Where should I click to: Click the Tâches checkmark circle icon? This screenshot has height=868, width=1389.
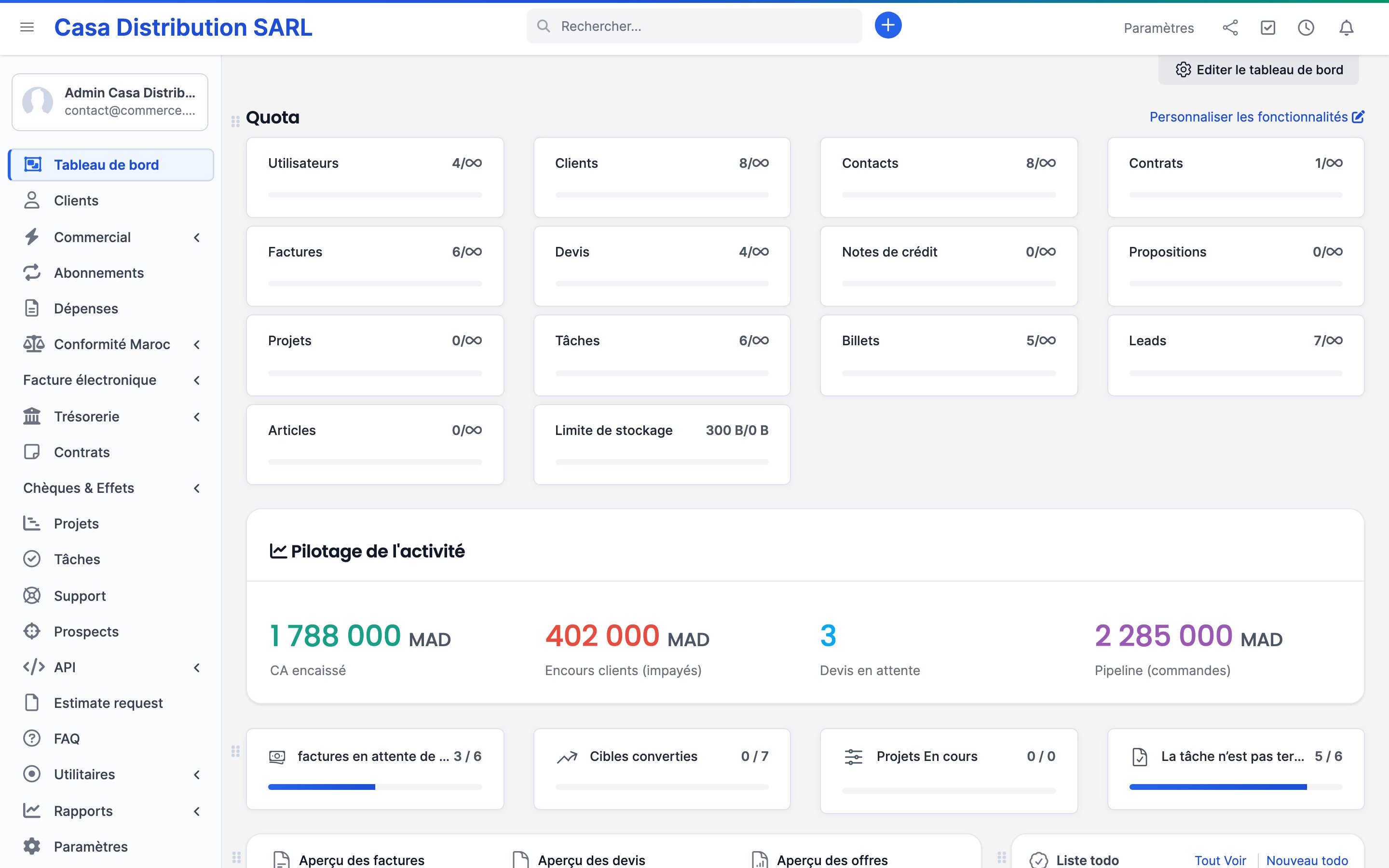[32, 558]
